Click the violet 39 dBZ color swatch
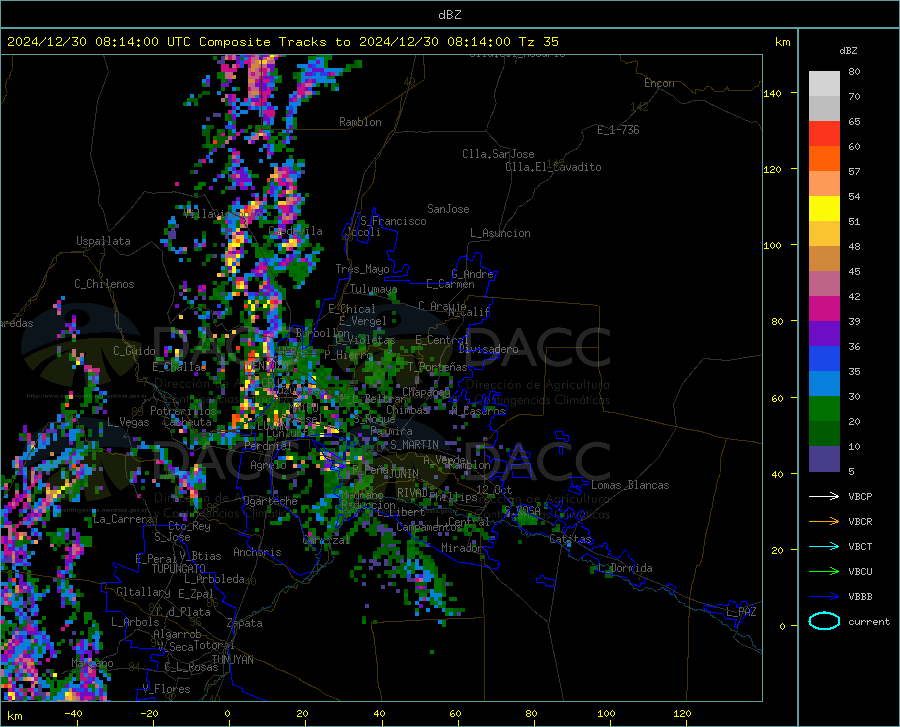The width and height of the screenshot is (900, 727). [x=824, y=334]
